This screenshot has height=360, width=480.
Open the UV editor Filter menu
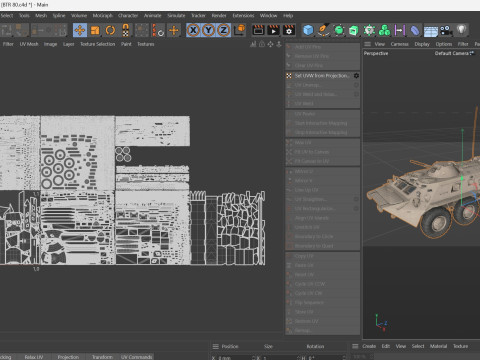pos(8,44)
